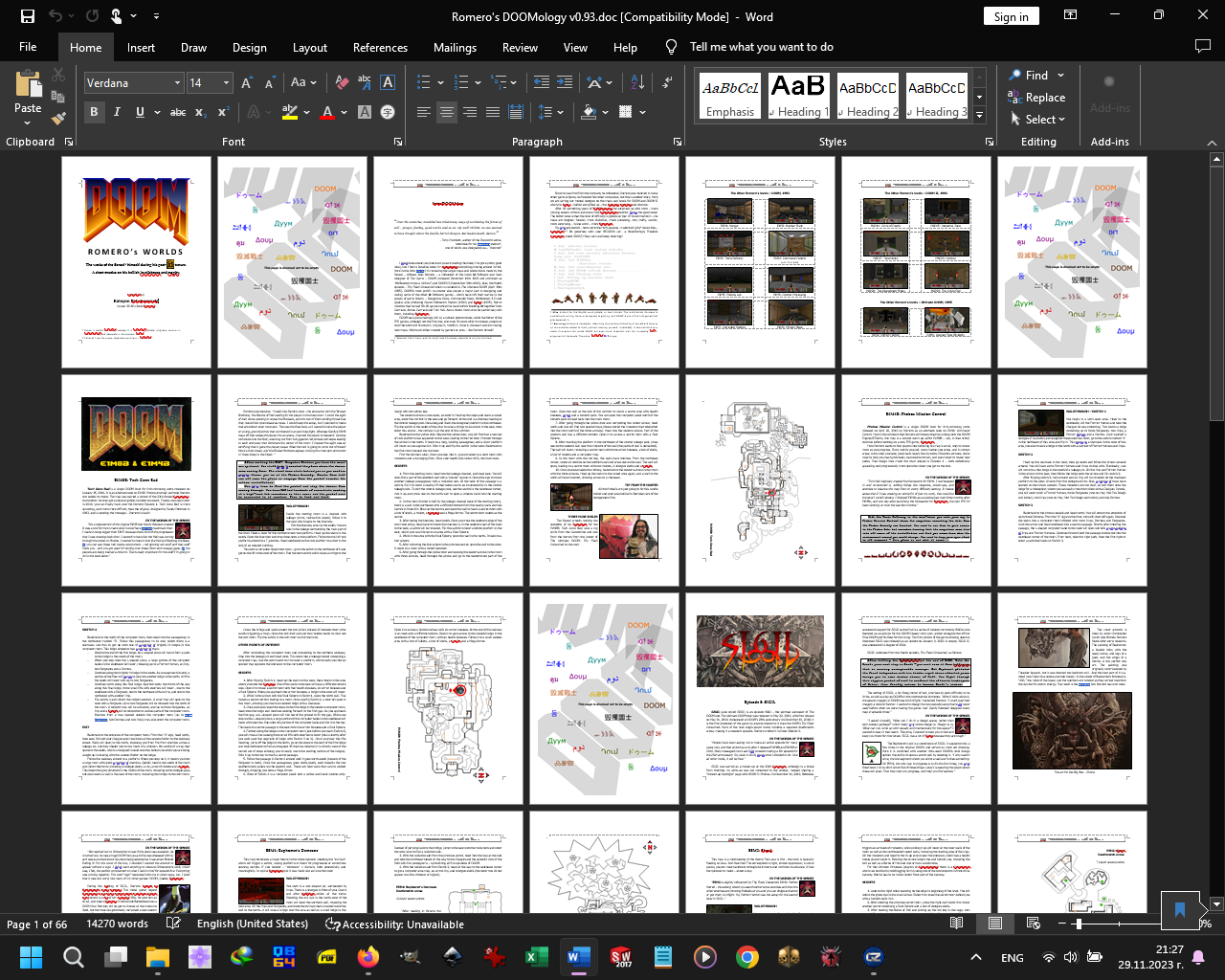Toggle Superscript formatting

(223, 112)
